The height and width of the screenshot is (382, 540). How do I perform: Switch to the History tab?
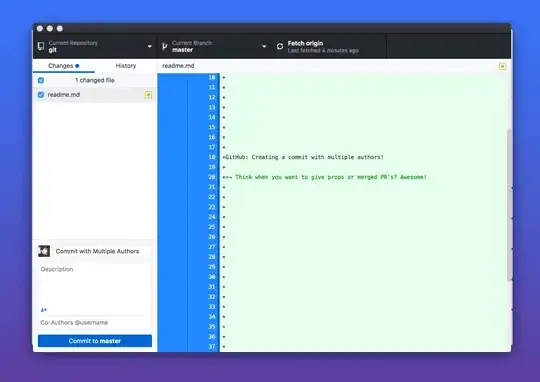coord(126,66)
